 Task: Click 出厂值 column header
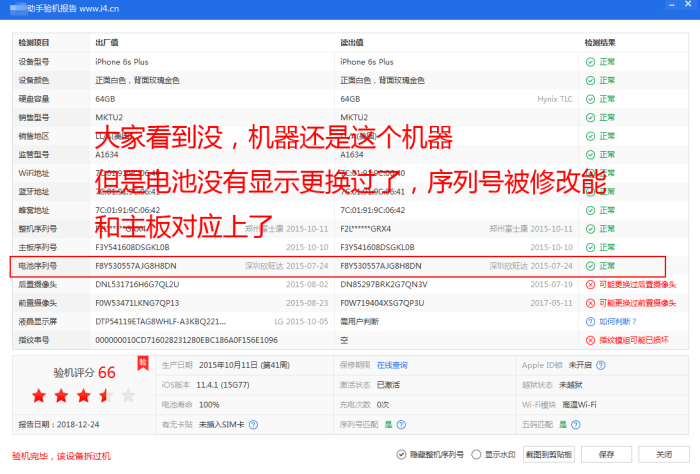coord(107,43)
